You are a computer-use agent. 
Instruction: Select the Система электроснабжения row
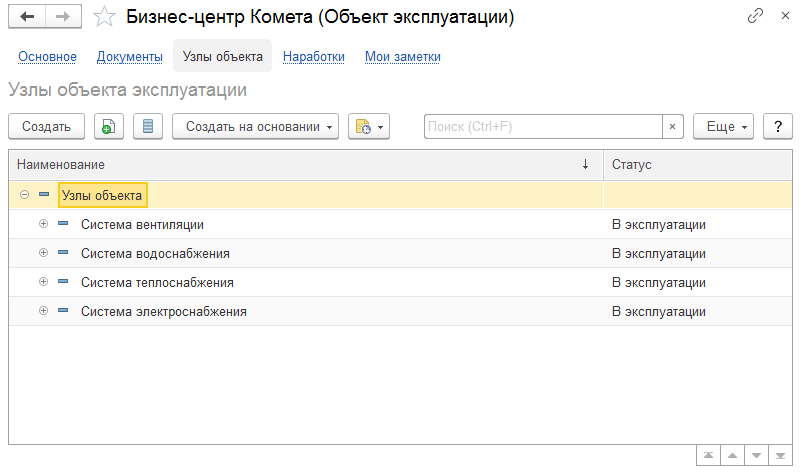400,311
